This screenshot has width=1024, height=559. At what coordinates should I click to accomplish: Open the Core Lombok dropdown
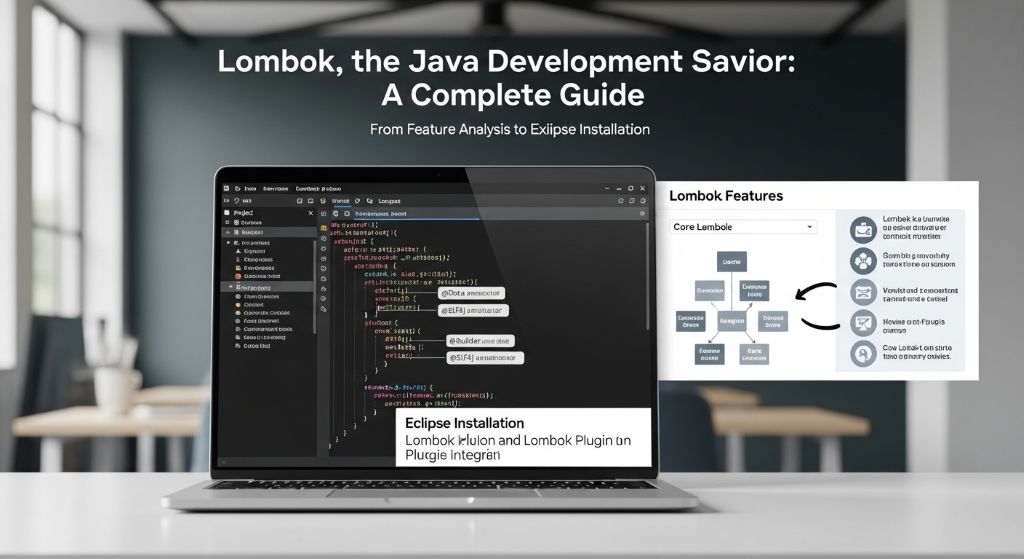pos(742,227)
